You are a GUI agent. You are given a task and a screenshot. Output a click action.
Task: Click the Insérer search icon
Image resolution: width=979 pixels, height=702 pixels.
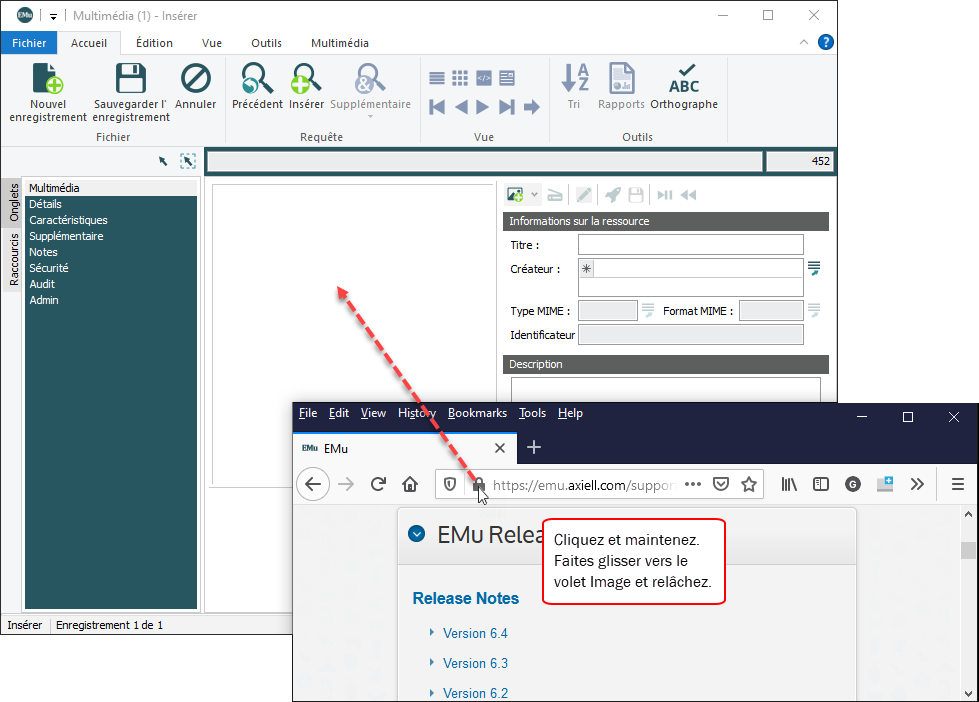[x=306, y=79]
